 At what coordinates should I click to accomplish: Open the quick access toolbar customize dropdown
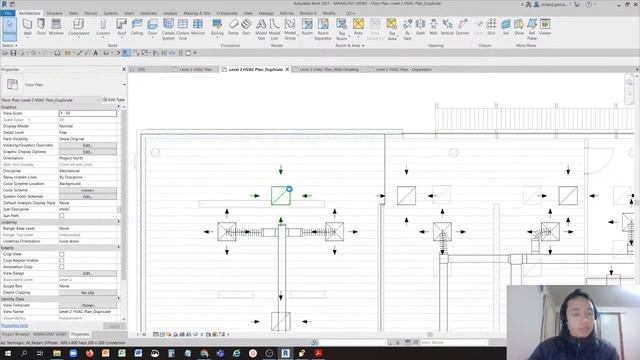click(195, 53)
